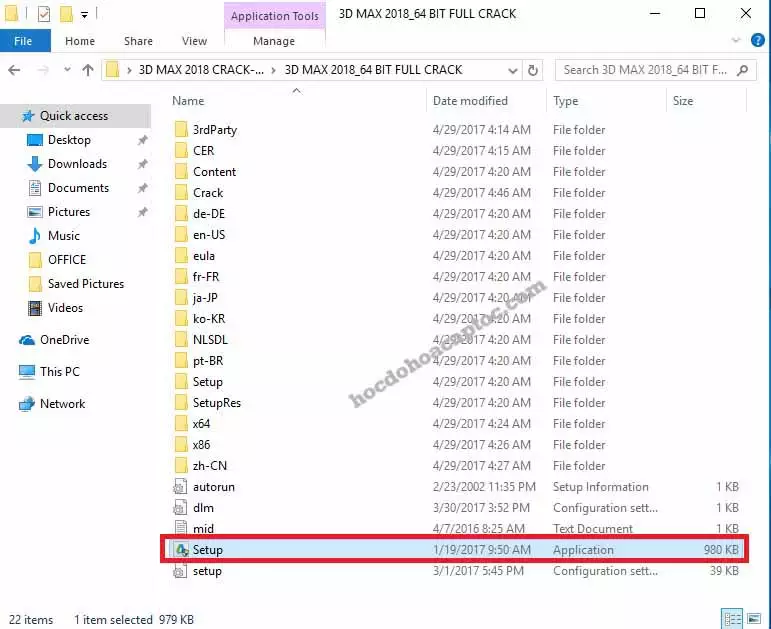Switch to Large icons view layout
The width and height of the screenshot is (771, 629).
754,619
